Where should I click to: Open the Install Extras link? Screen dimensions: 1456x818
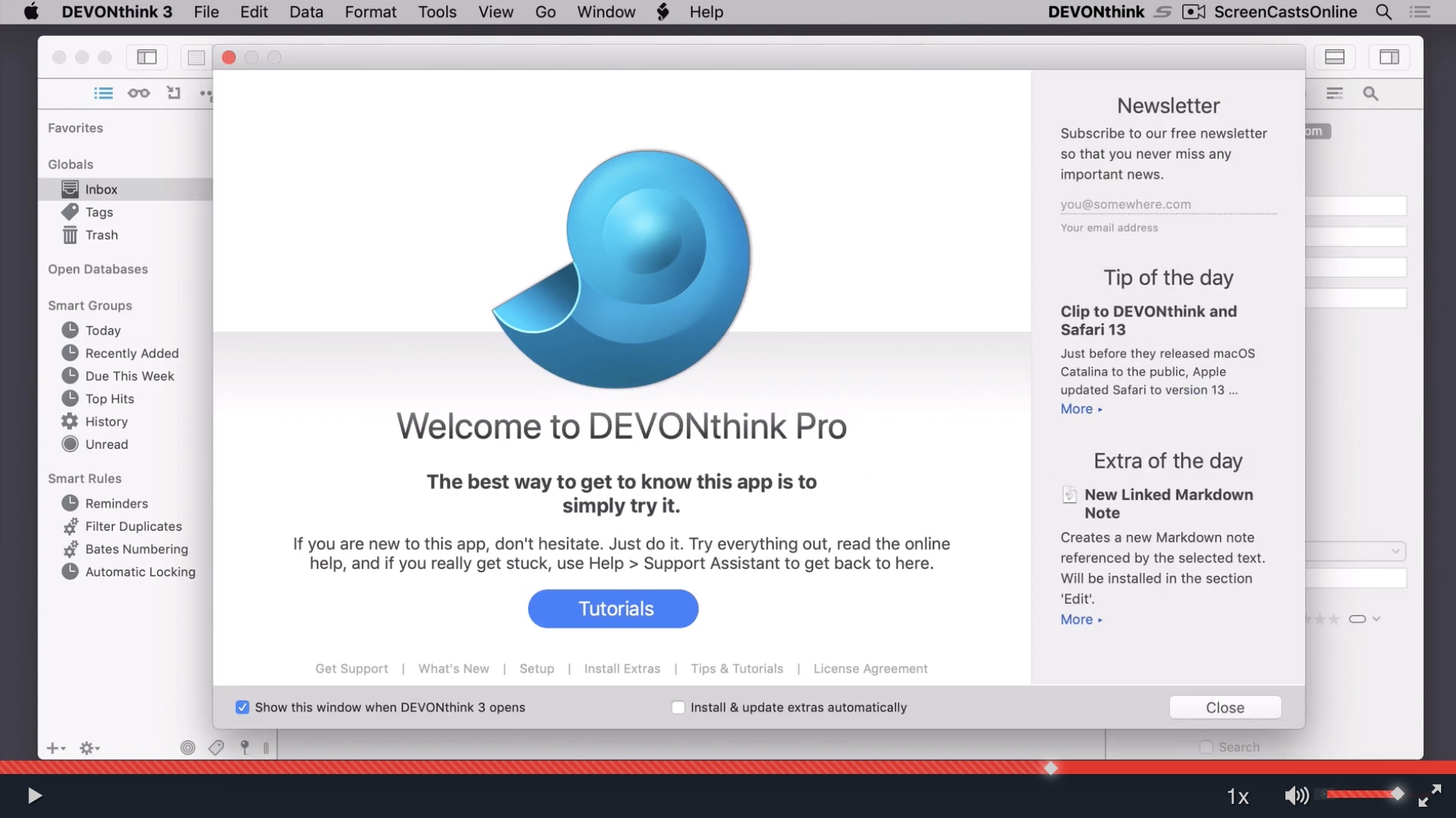point(622,668)
